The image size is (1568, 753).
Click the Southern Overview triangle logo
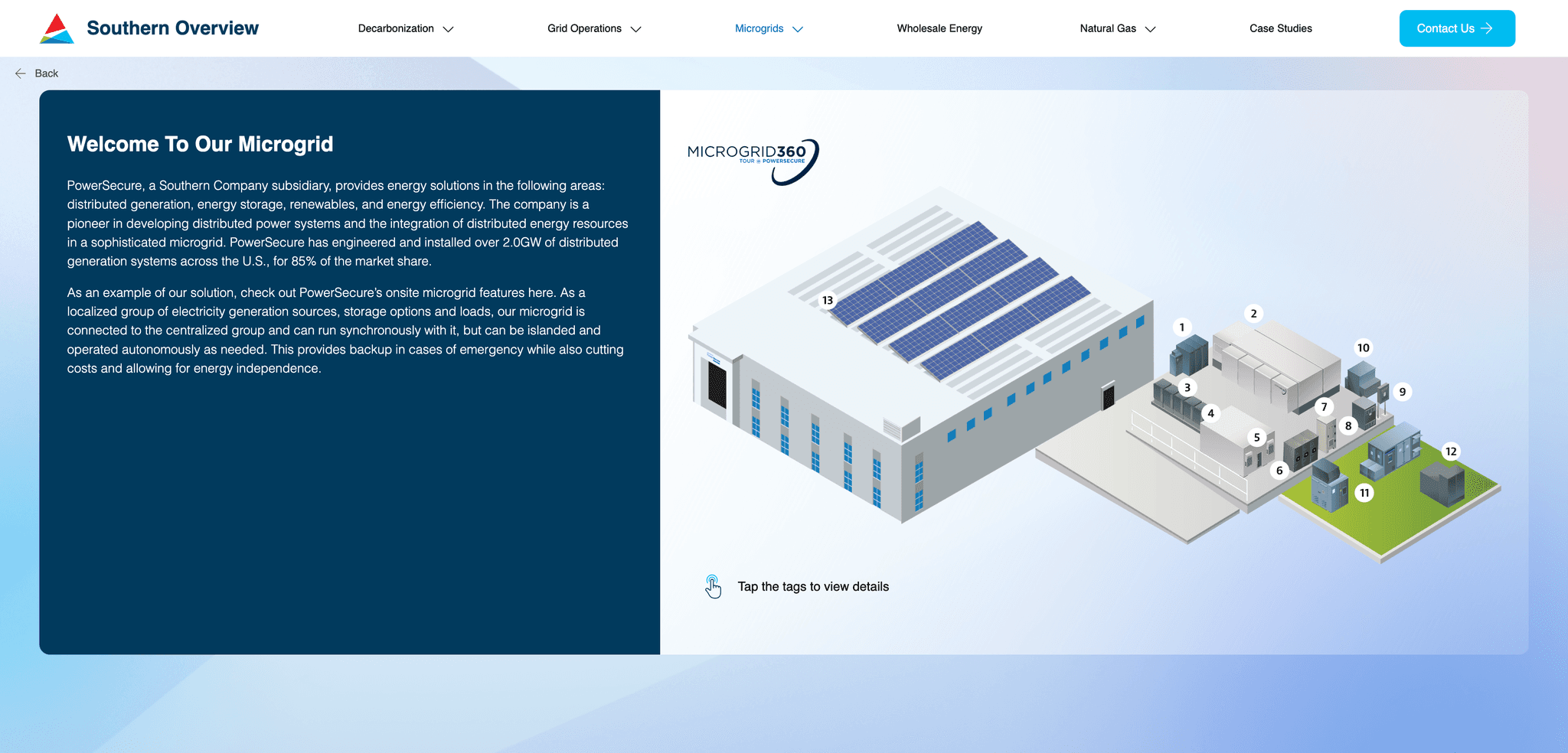(x=57, y=28)
